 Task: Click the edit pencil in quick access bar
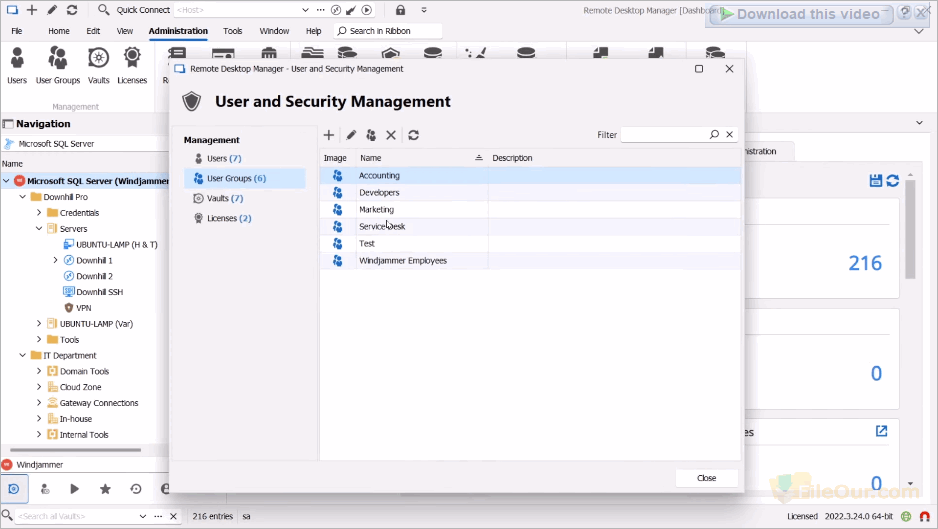click(52, 10)
